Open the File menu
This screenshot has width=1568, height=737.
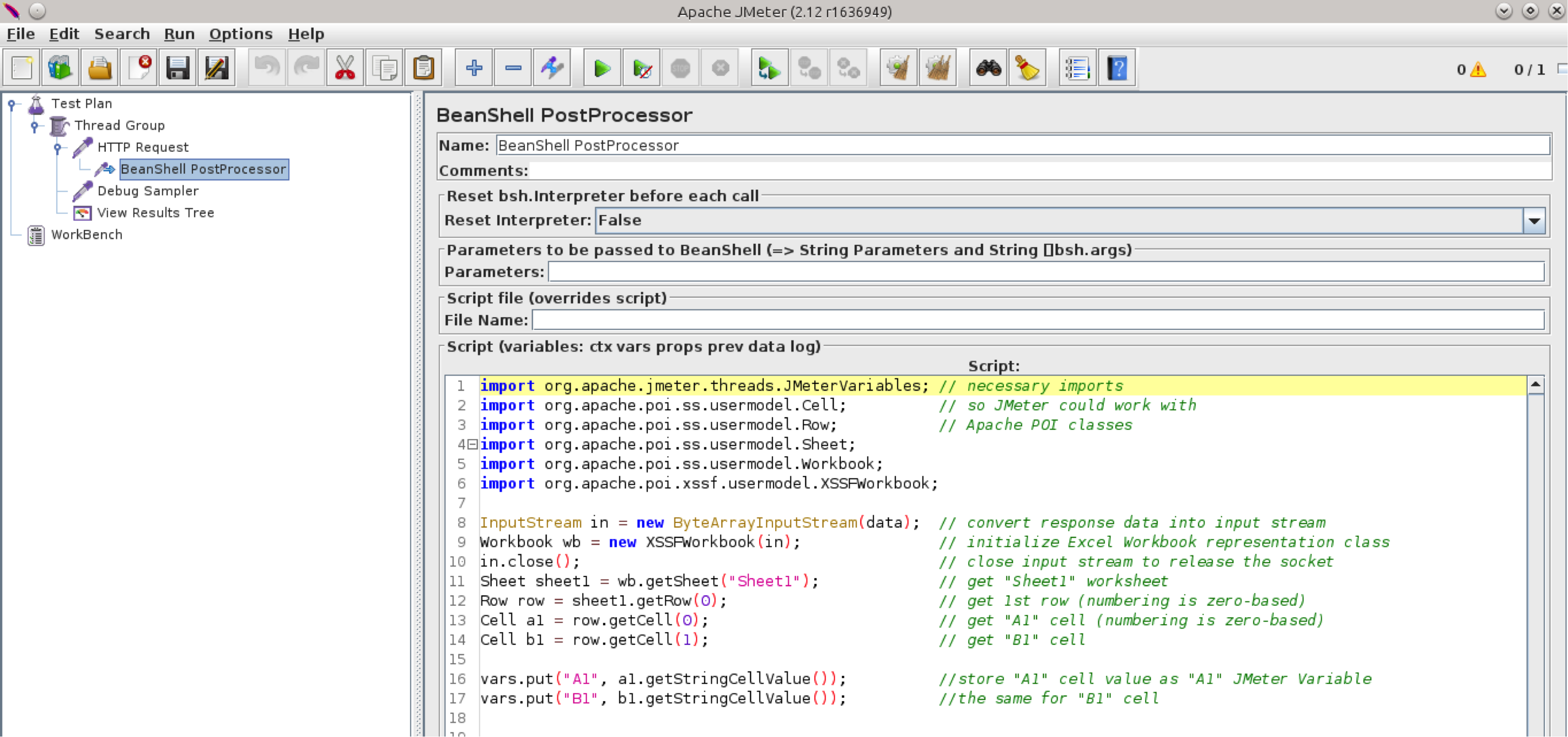click(x=21, y=34)
